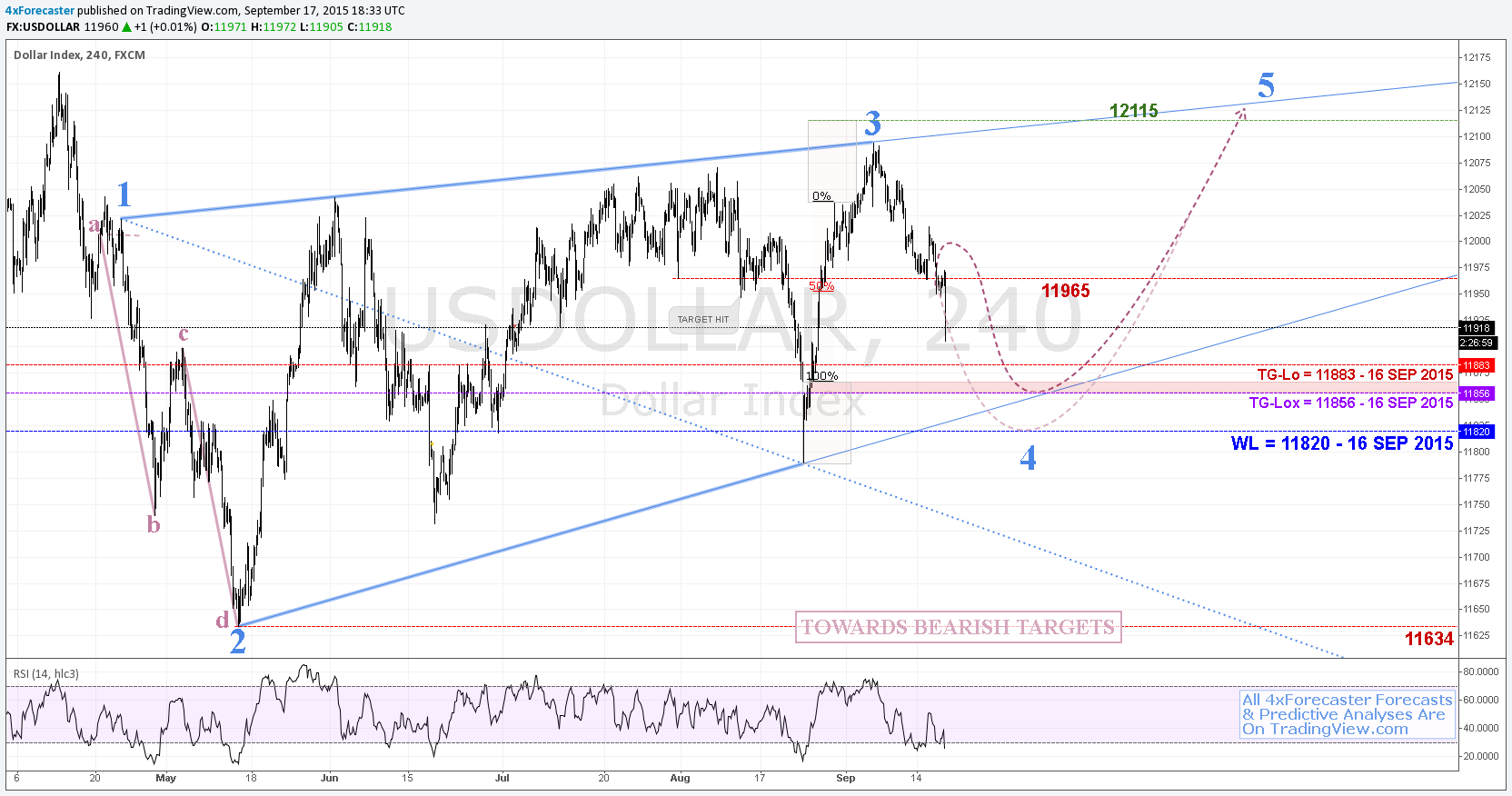Image resolution: width=1512 pixels, height=796 pixels.
Task: Click the 0% Fibonacci level label
Action: click(x=821, y=196)
